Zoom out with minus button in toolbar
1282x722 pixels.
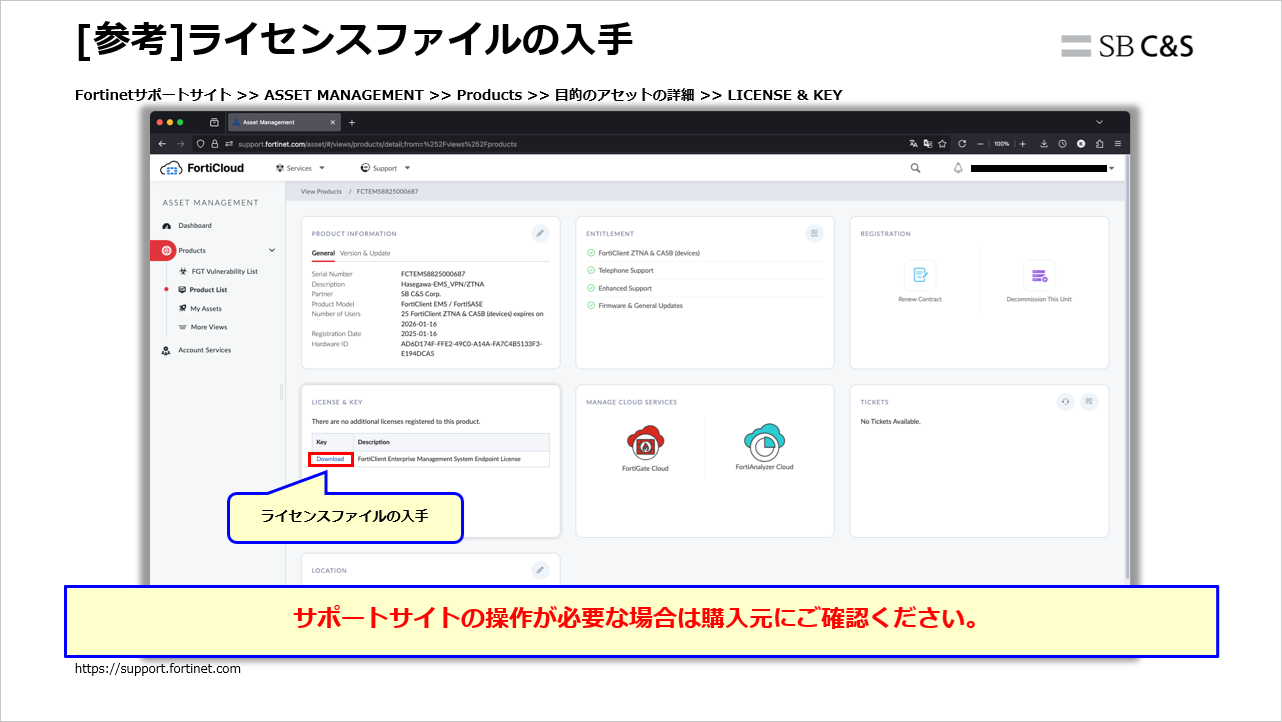pyautogui.click(x=981, y=144)
